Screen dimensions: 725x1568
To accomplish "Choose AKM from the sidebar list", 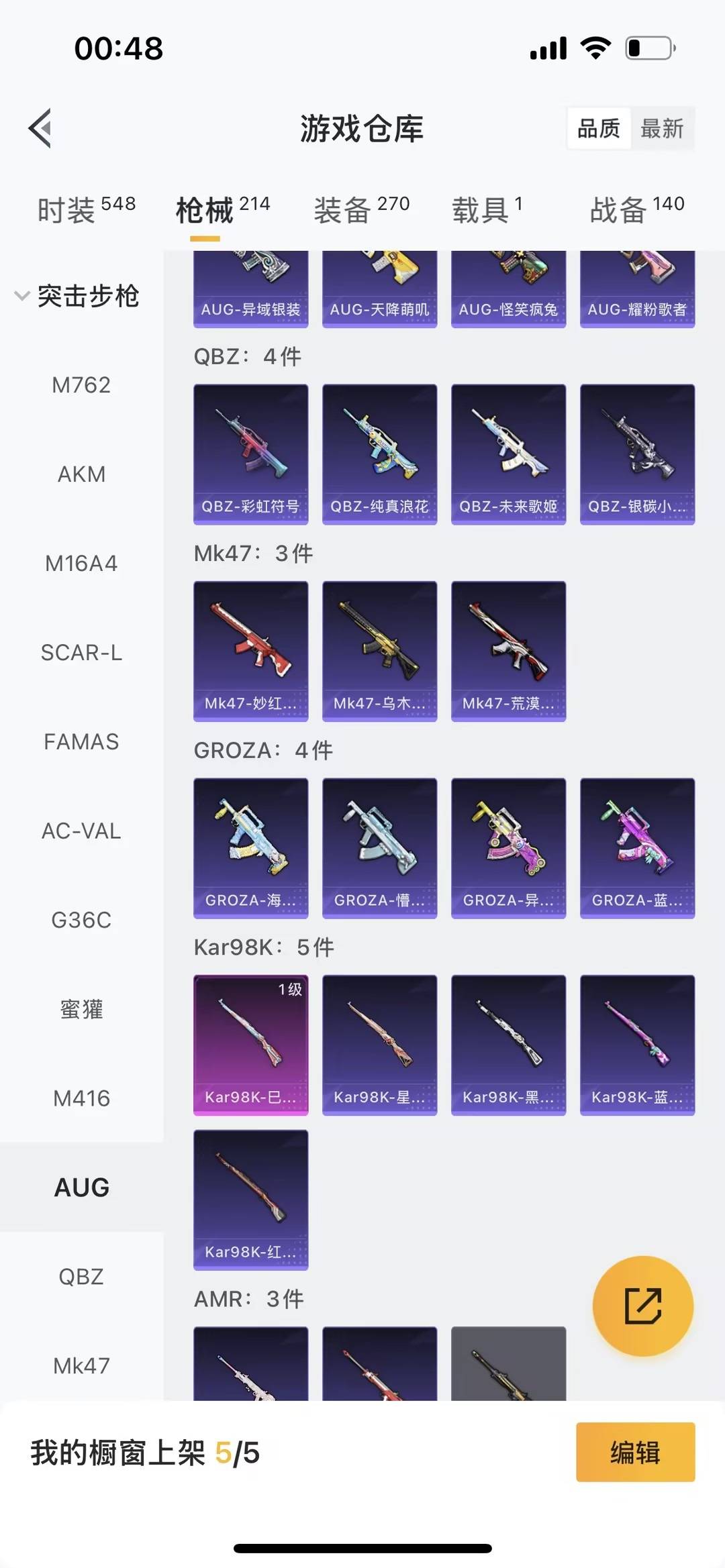I will pyautogui.click(x=81, y=474).
